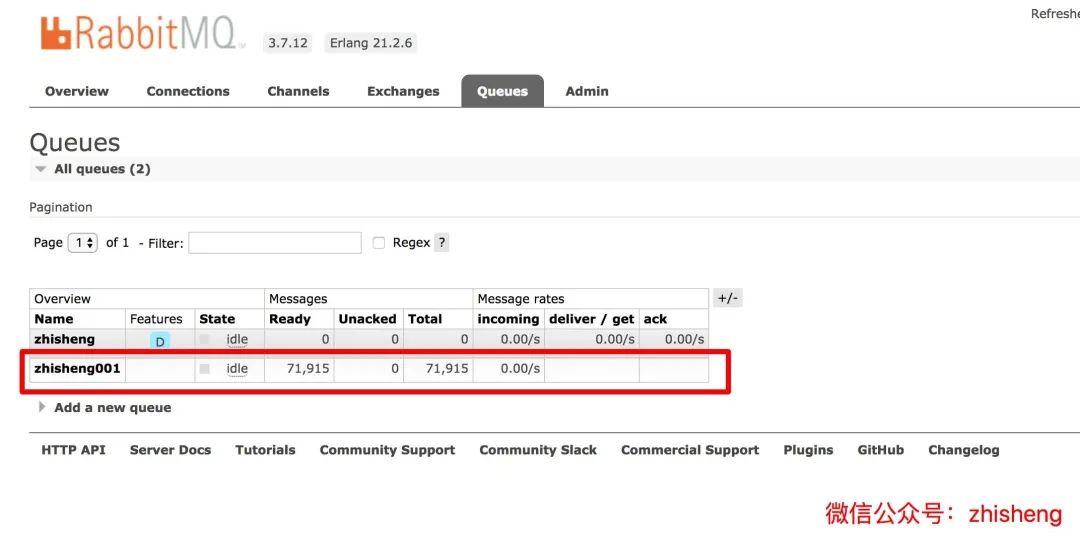Sort by Unacked column header
1080x539 pixels.
coord(367,319)
